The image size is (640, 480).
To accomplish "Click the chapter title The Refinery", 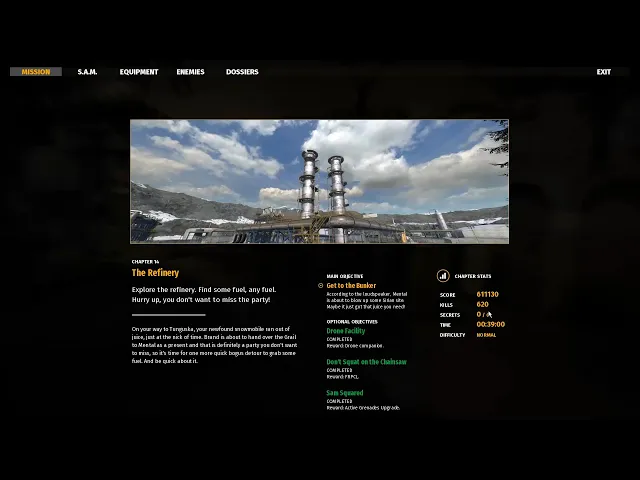I will (155, 273).
